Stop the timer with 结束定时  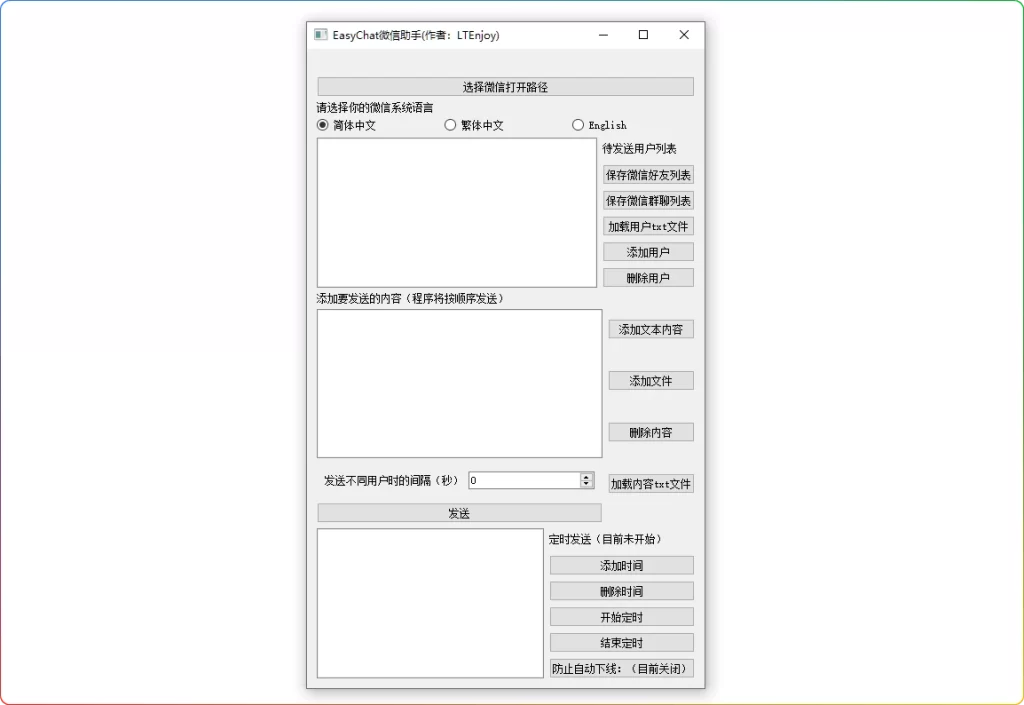coord(622,643)
